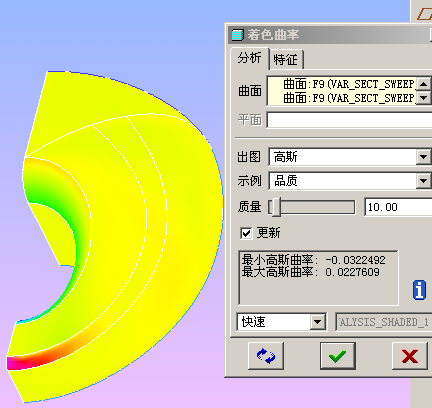This screenshot has width=432, height=408.
Task: Confirm with the green checkmark button
Action: click(338, 356)
